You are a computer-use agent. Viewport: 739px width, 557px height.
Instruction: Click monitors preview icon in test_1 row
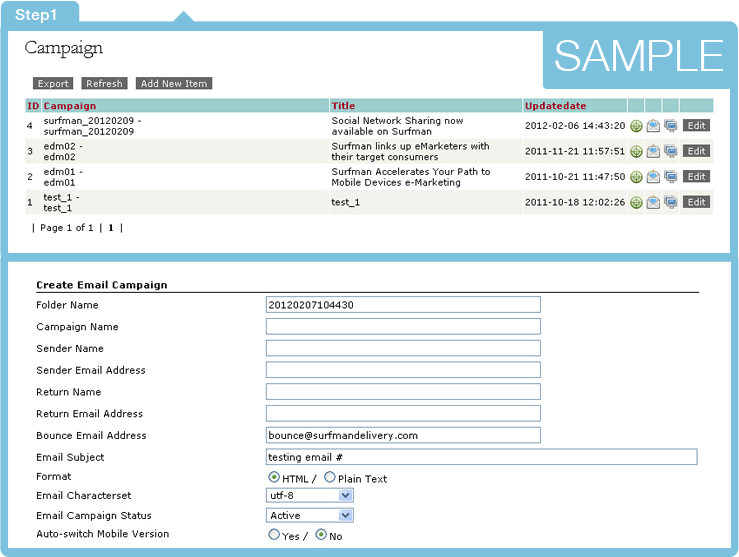pos(670,203)
